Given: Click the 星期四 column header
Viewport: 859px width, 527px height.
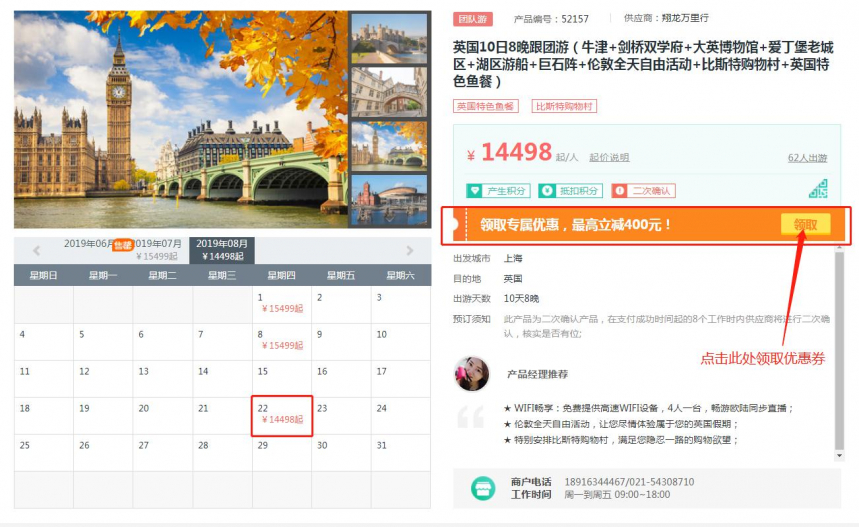Looking at the screenshot, I should [x=282, y=275].
